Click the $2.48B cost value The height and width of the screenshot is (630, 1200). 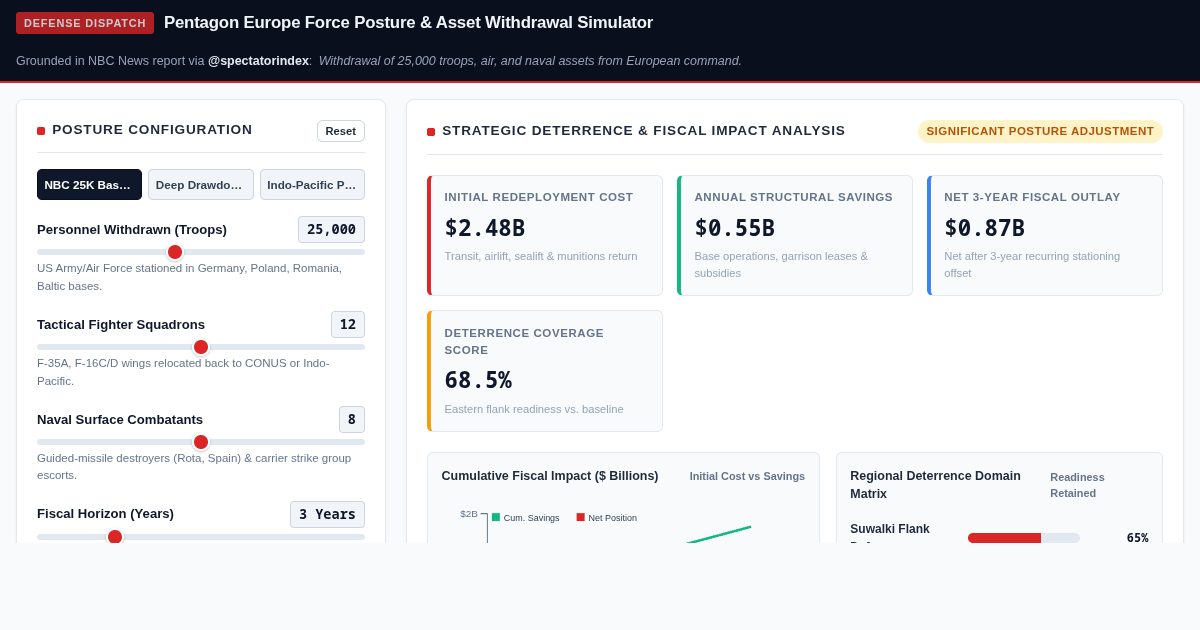pyautogui.click(x=485, y=228)
